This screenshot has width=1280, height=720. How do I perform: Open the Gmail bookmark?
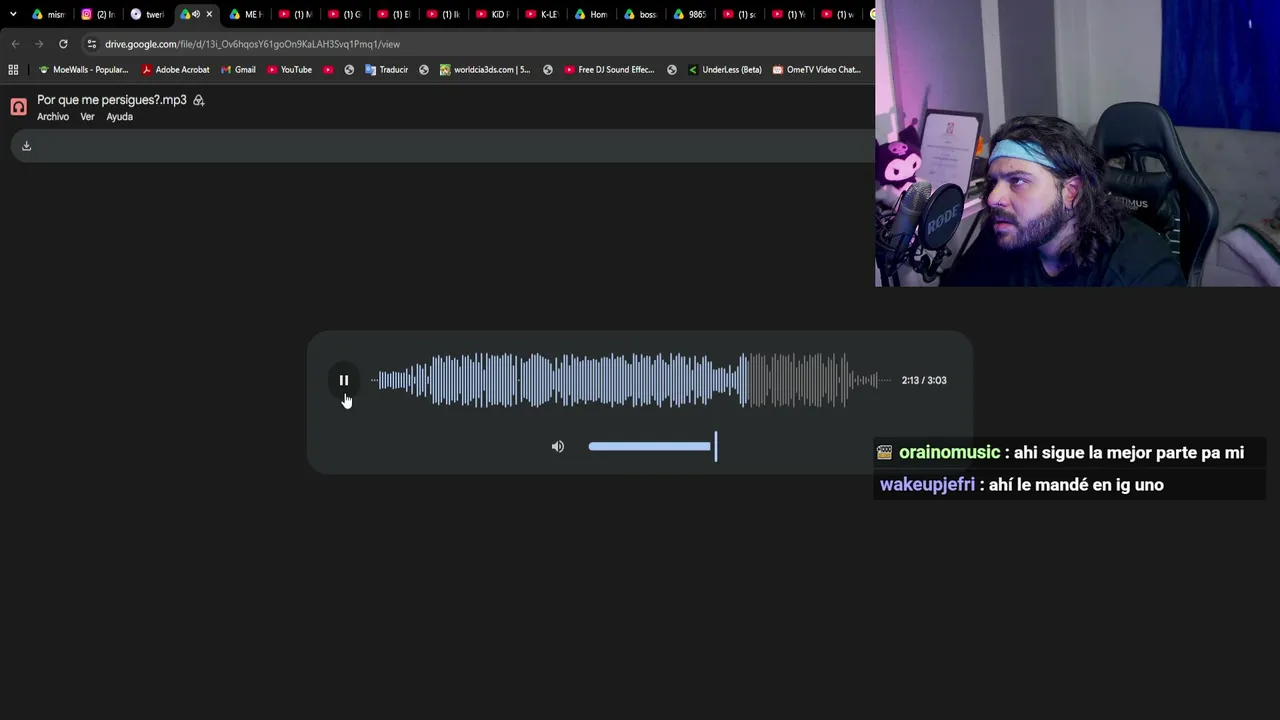coord(238,70)
